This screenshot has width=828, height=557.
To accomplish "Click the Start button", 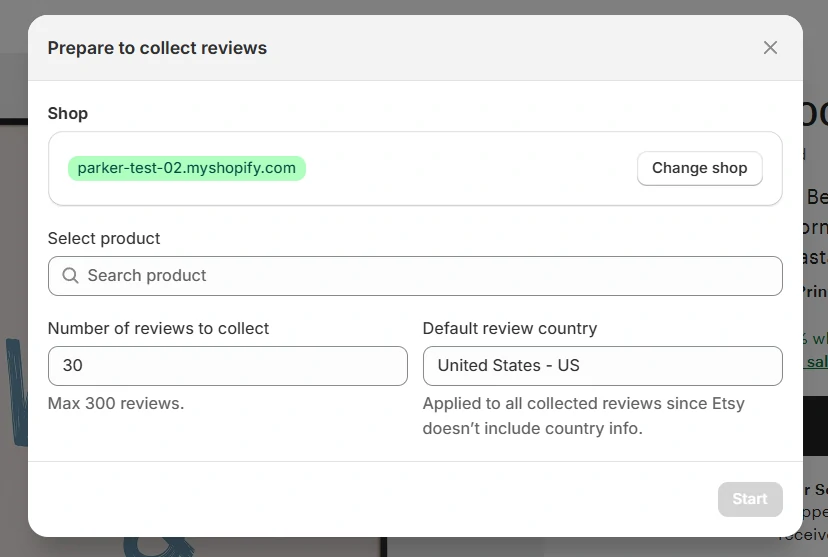I will point(750,499).
